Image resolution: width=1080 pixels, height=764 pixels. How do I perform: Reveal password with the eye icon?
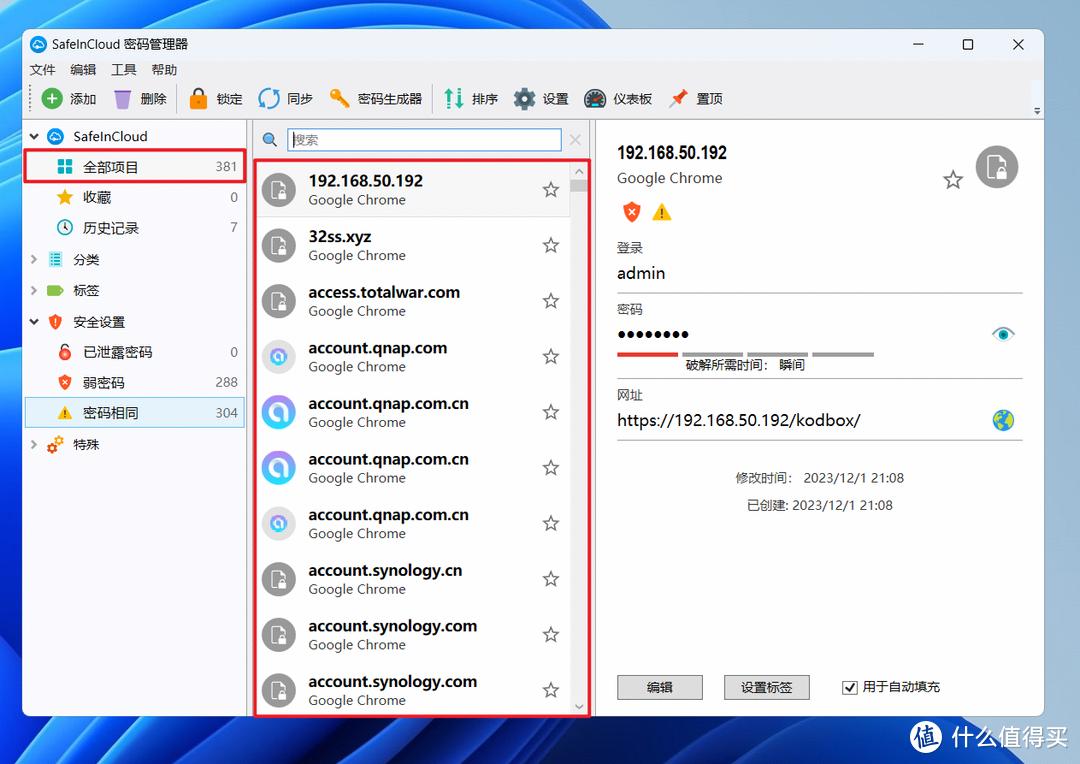point(1003,334)
